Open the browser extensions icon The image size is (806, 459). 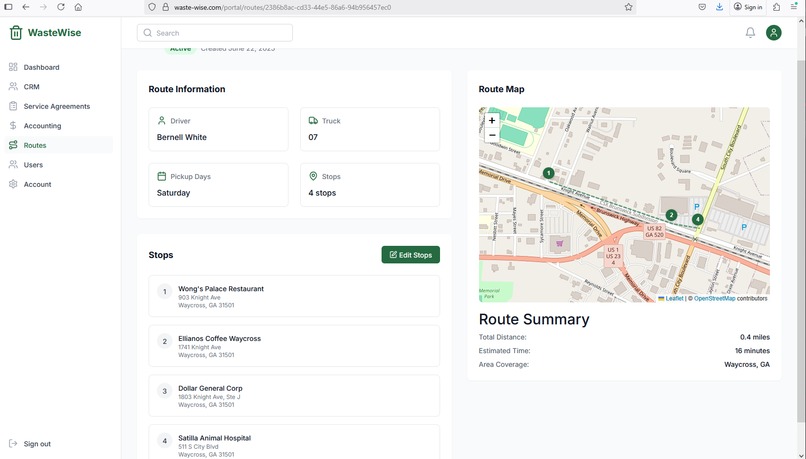[777, 7]
